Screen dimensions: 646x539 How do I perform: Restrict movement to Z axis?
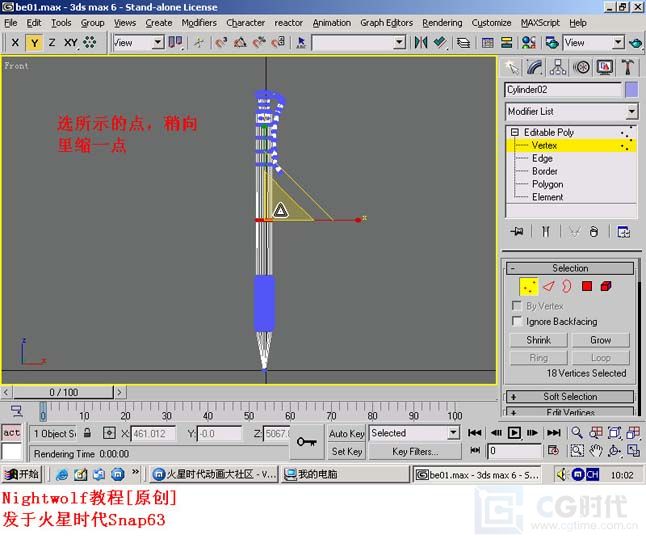click(x=52, y=42)
